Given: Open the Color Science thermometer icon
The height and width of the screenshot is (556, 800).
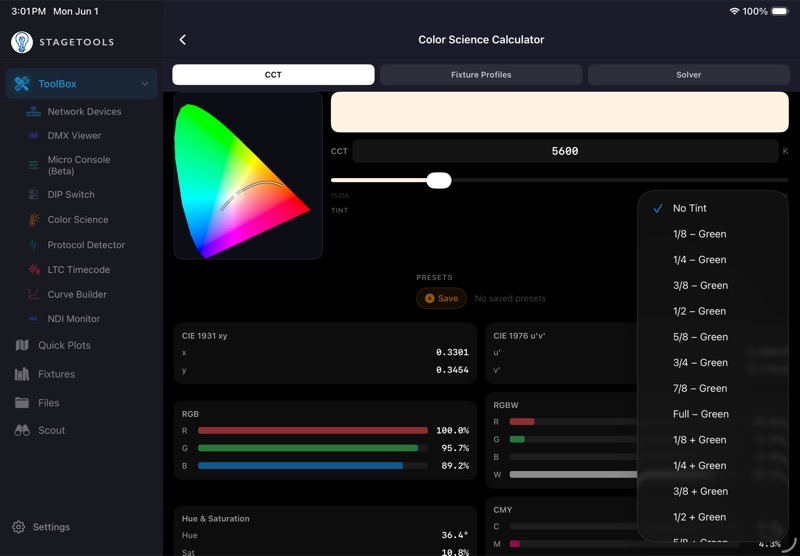Looking at the screenshot, I should [34, 220].
